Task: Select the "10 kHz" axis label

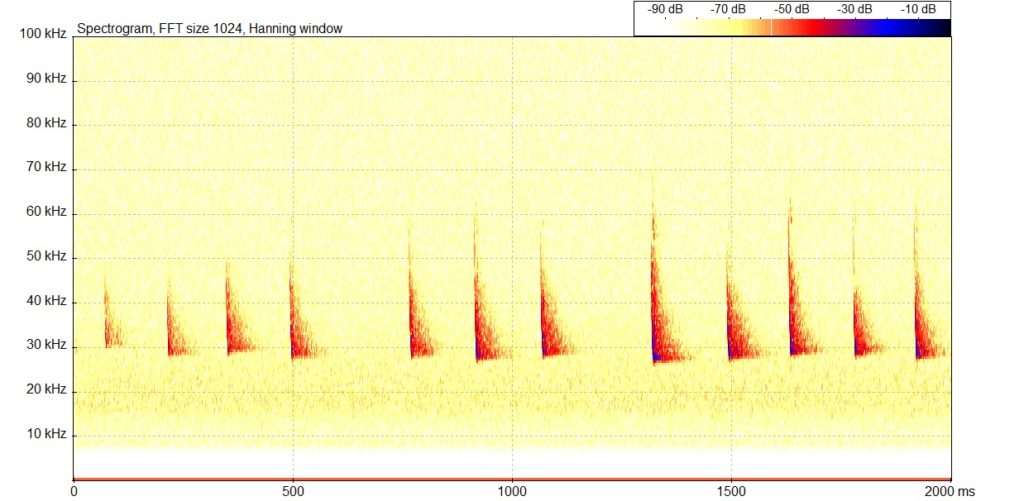Action: tap(46, 434)
